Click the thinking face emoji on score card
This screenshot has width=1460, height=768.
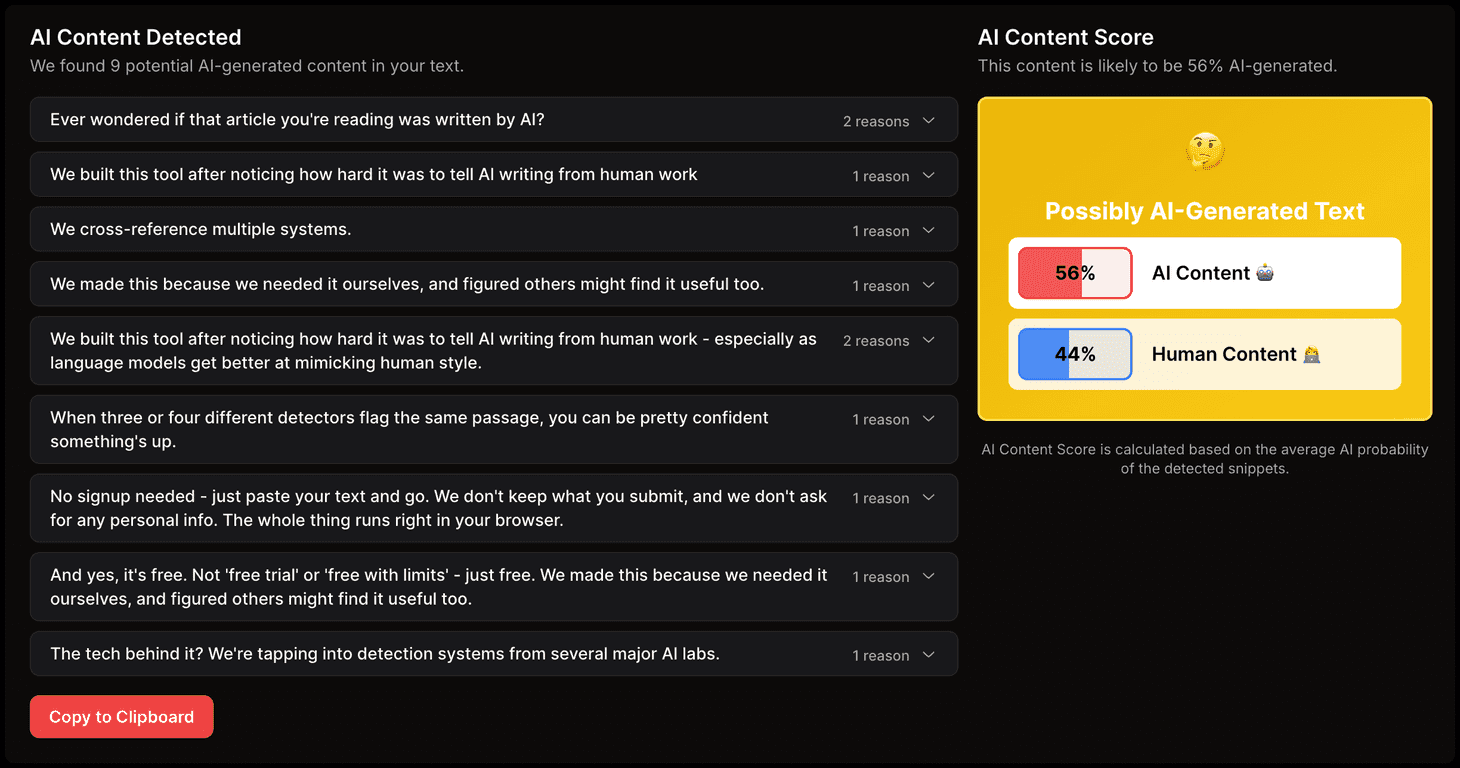pyautogui.click(x=1204, y=150)
